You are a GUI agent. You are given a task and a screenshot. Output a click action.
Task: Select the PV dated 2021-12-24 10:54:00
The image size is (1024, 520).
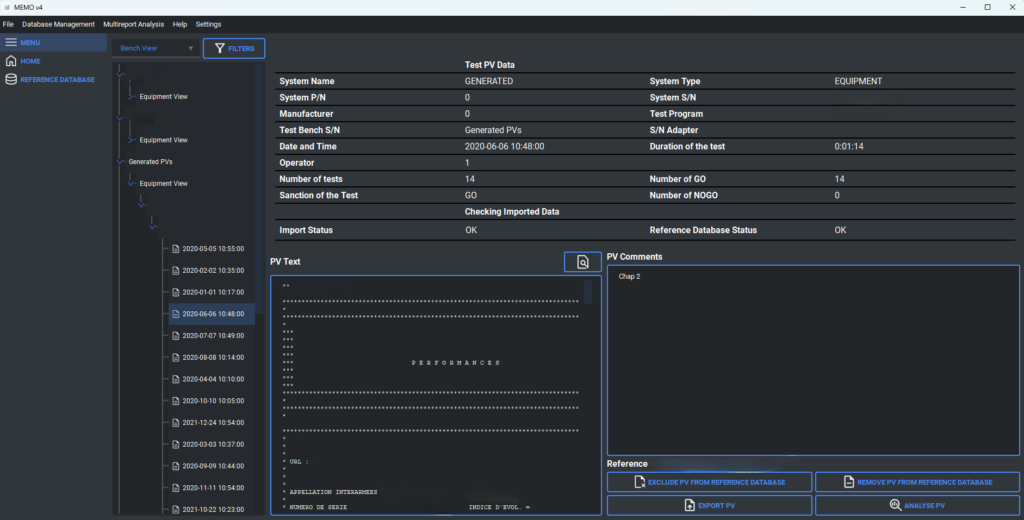coord(212,422)
